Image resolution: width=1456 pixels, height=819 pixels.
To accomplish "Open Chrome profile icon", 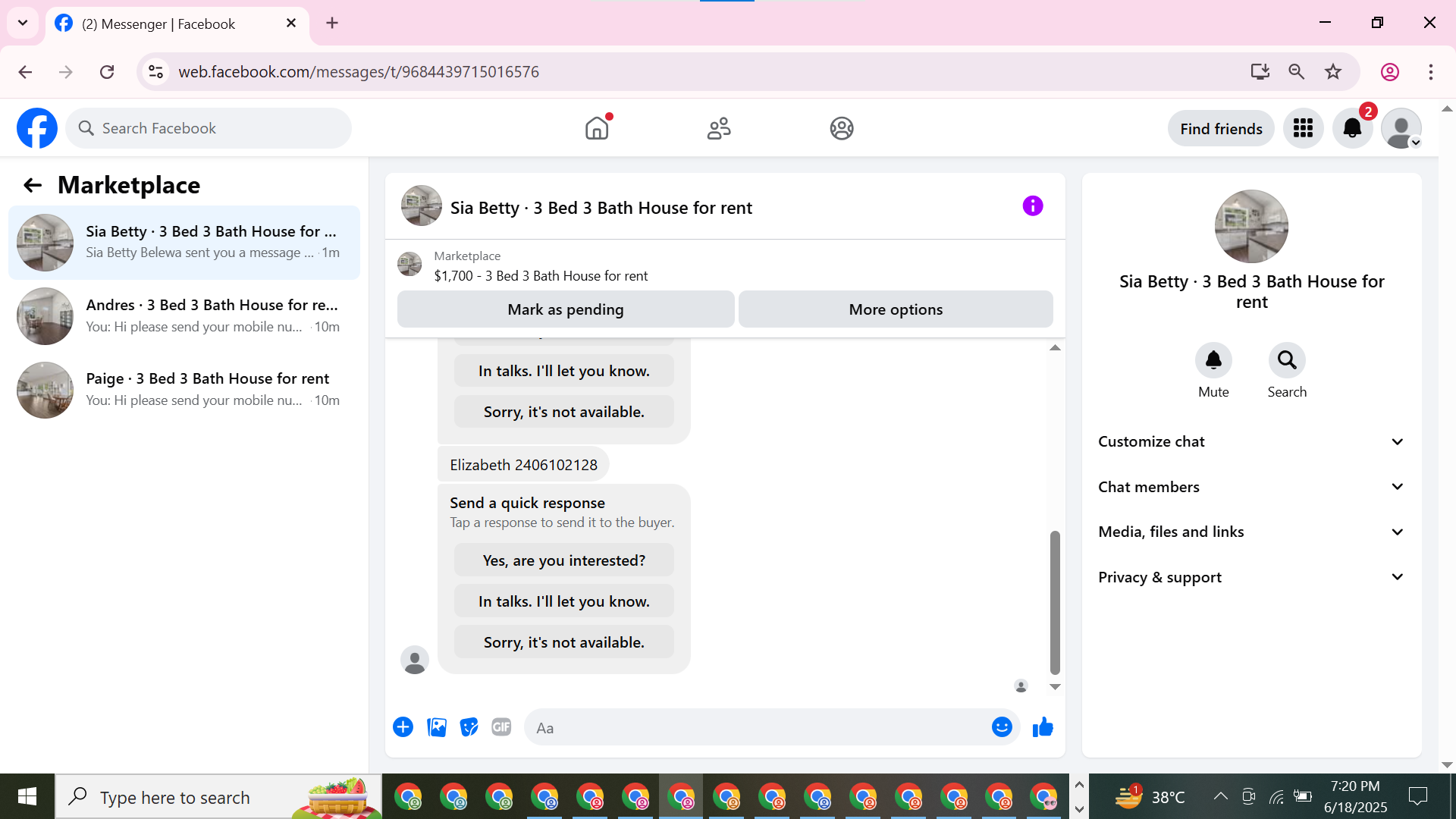I will (1390, 72).
